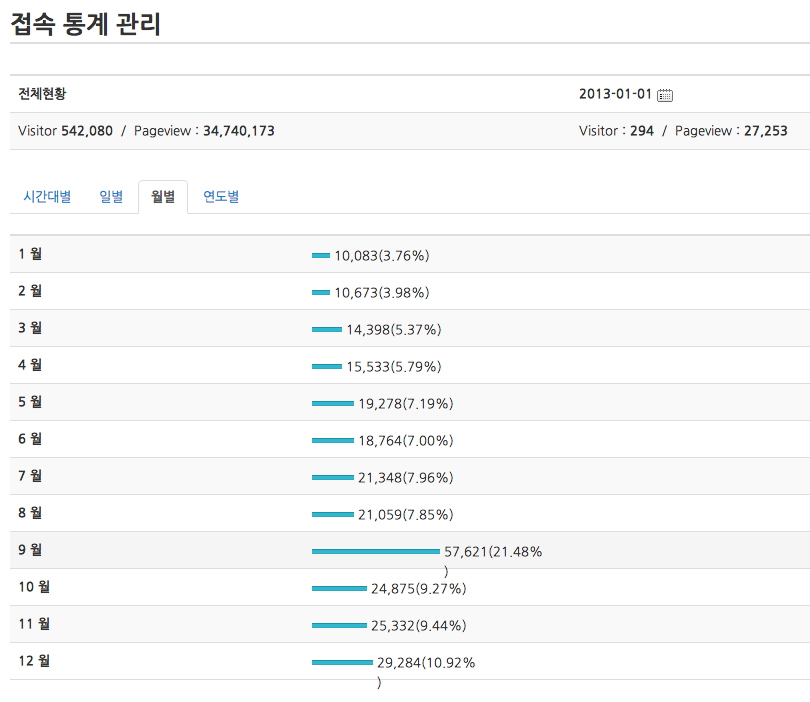
Task: Click the total Visitor count 542,080
Action: (87, 131)
